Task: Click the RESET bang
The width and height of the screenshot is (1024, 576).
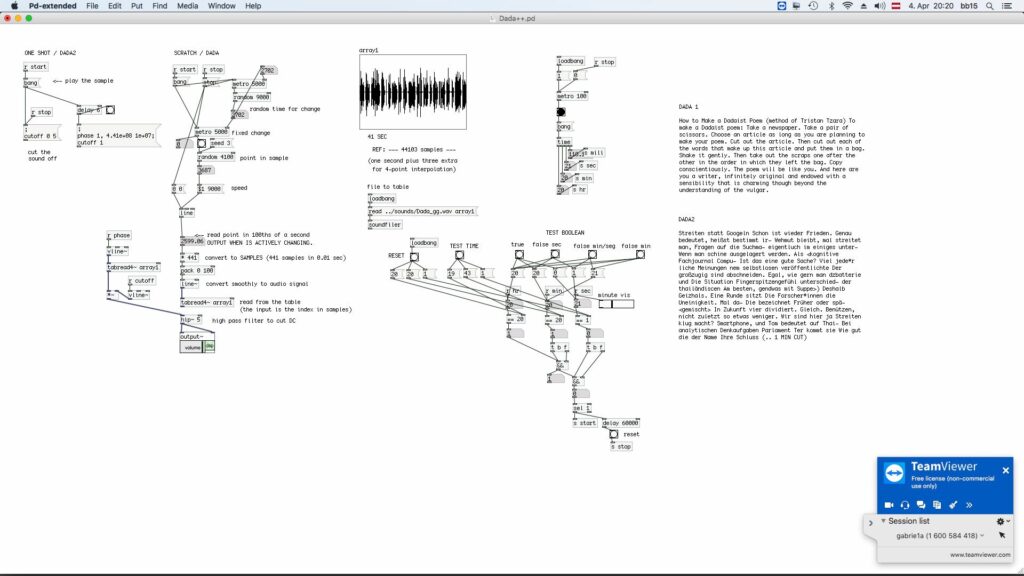Action: [414, 257]
